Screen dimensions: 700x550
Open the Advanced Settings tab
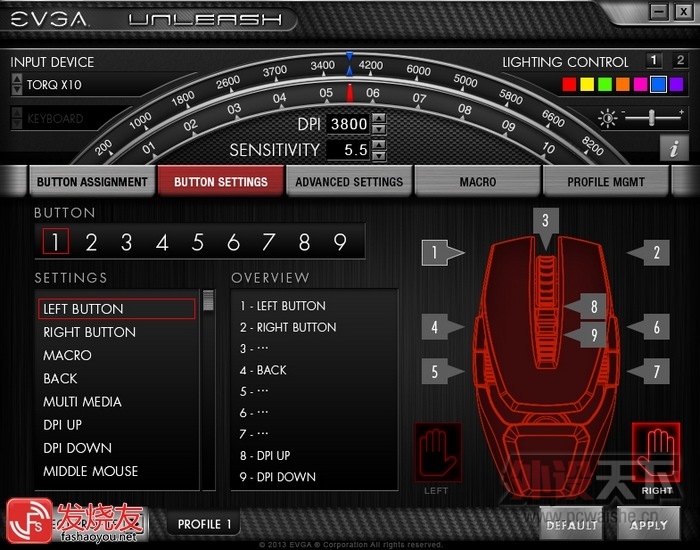349,181
